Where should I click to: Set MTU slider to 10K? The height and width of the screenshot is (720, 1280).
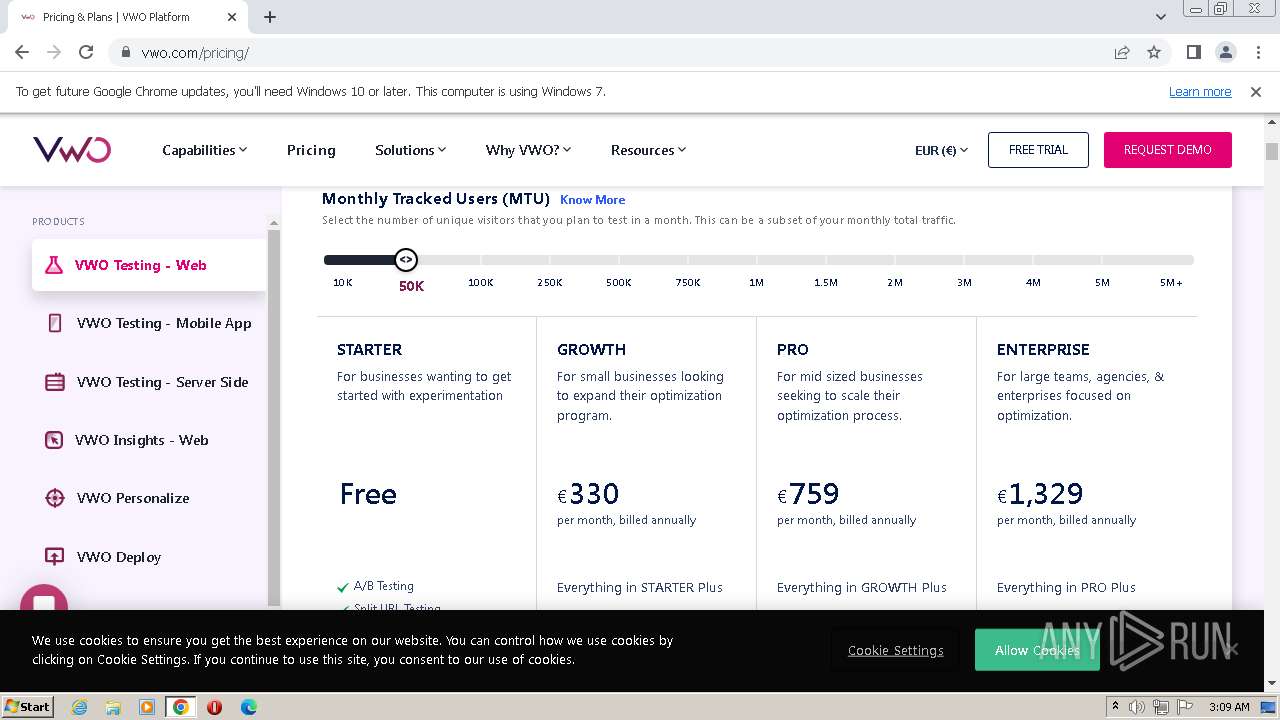click(x=342, y=283)
